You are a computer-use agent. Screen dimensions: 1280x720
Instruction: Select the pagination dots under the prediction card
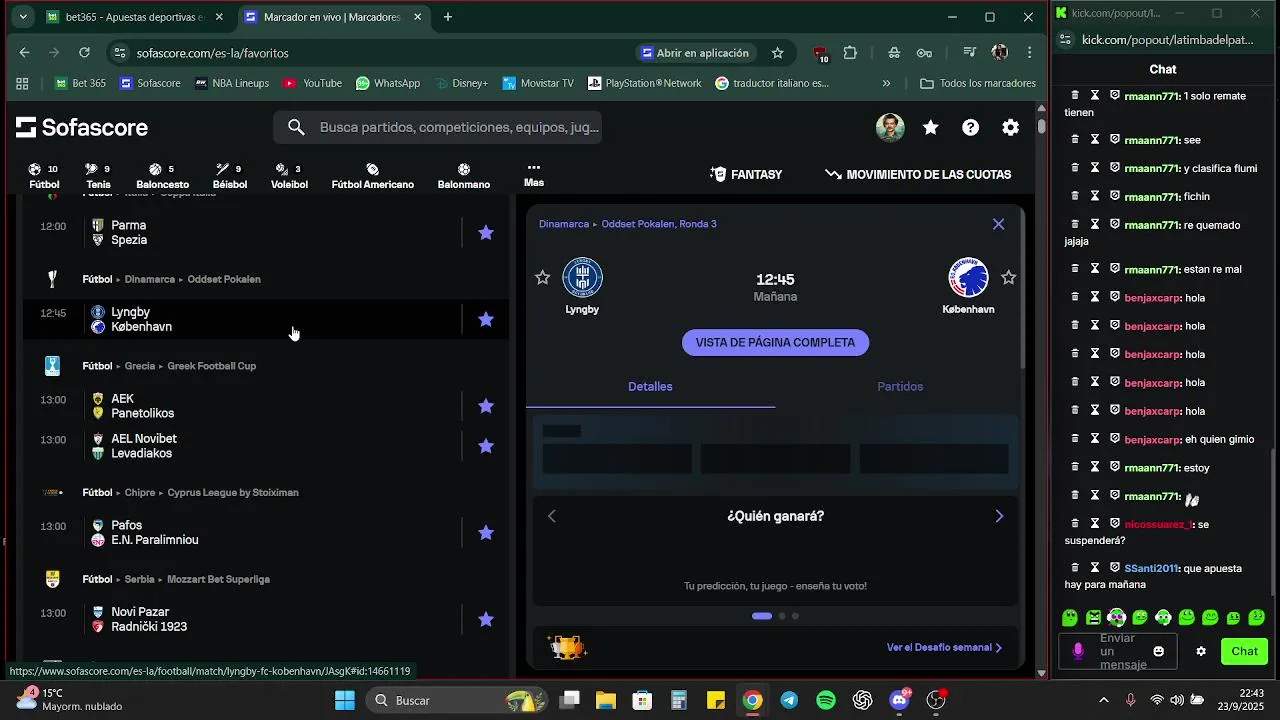(x=775, y=616)
